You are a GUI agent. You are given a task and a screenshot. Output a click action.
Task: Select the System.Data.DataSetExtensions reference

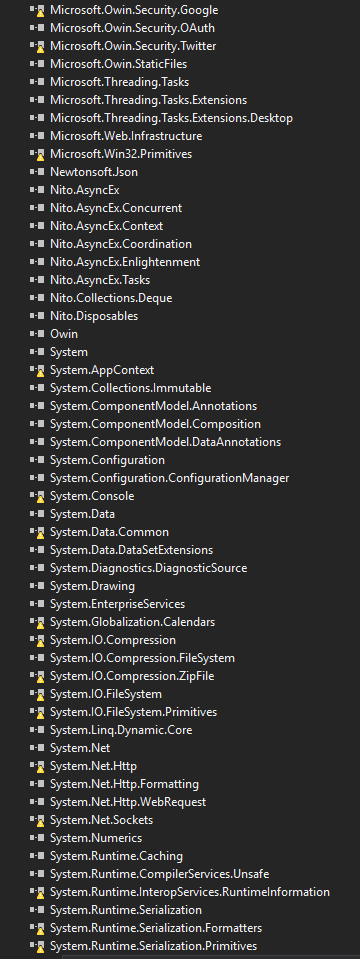click(131, 550)
